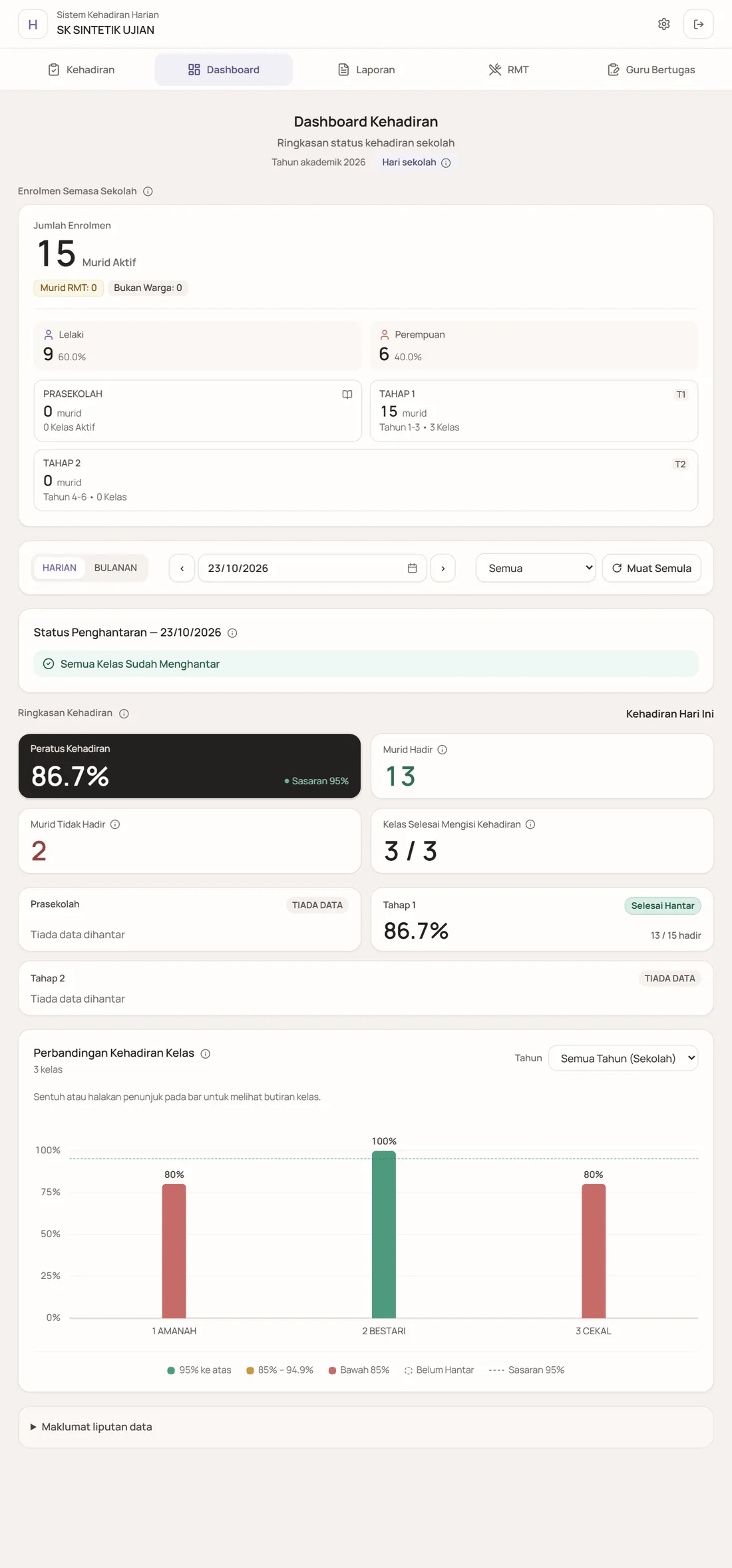Click 'Kehadiran Hari Ini' label
The height and width of the screenshot is (1568, 732).
coord(669,714)
